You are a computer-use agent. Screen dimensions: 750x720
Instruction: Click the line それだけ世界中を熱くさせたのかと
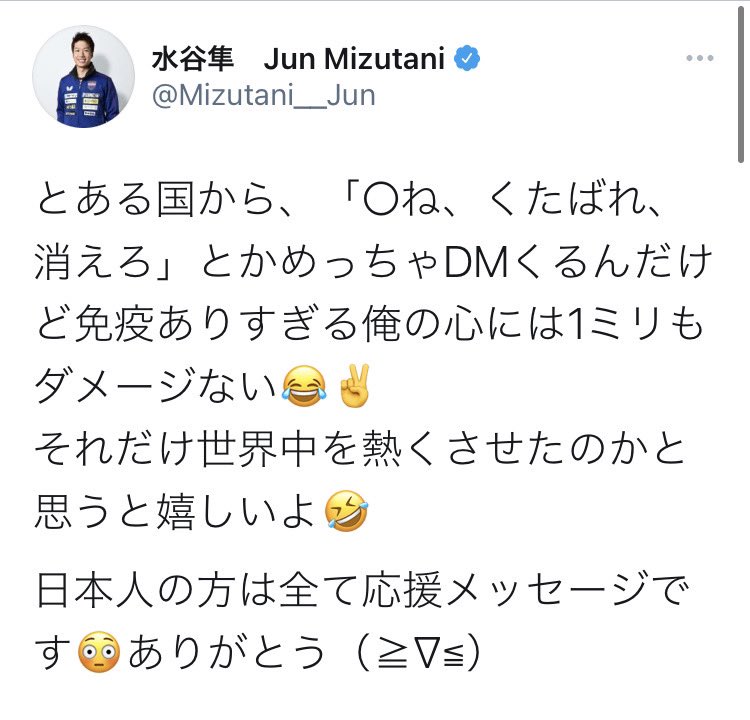[360, 449]
